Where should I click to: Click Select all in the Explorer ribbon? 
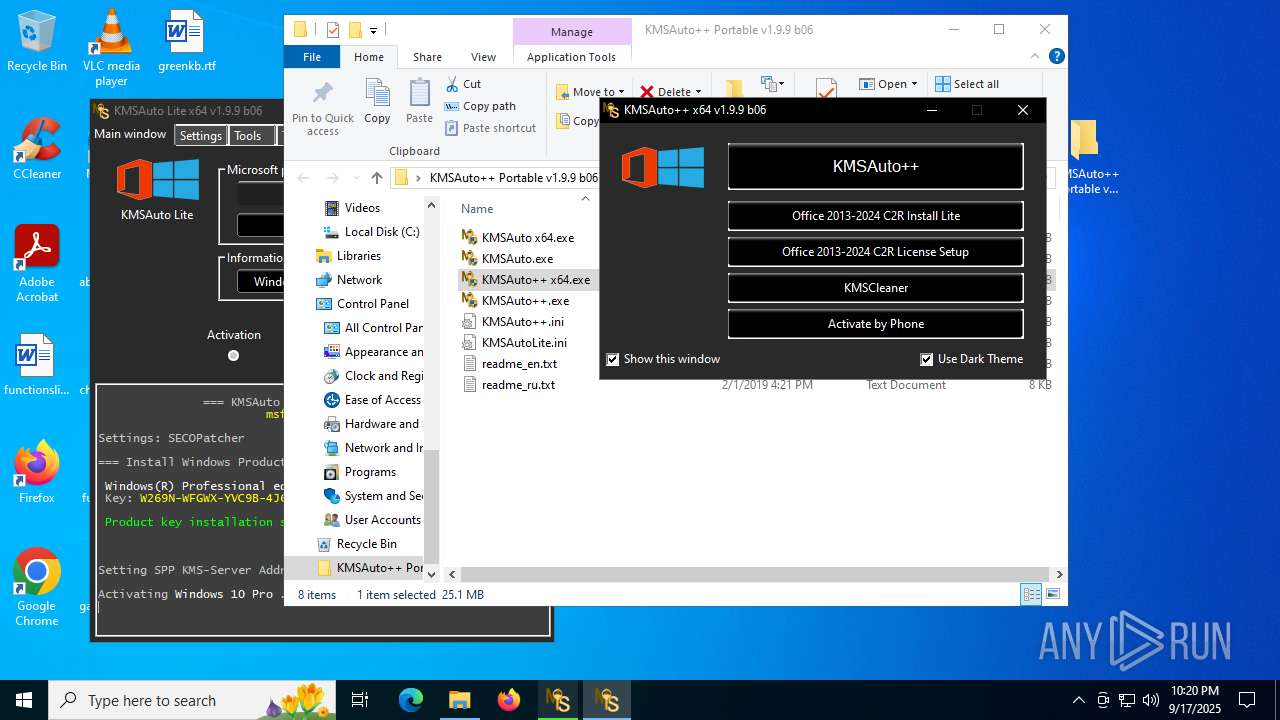point(966,84)
